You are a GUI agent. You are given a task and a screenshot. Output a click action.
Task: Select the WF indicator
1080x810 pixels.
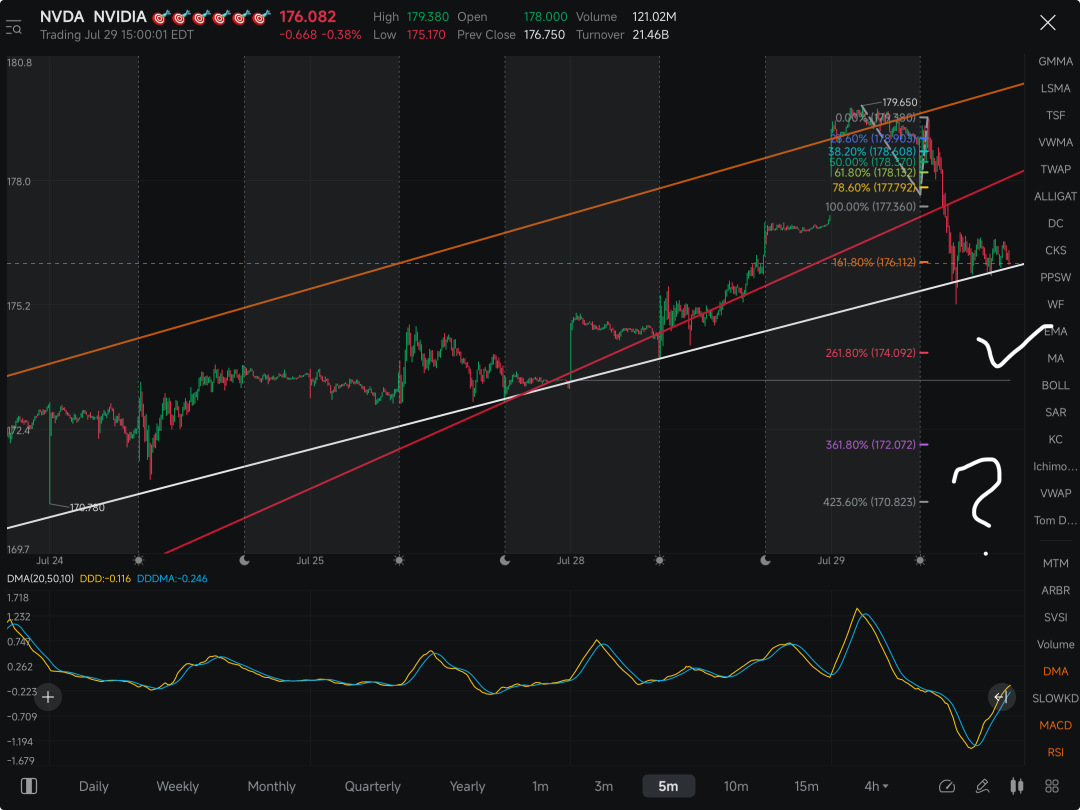pyautogui.click(x=1055, y=304)
